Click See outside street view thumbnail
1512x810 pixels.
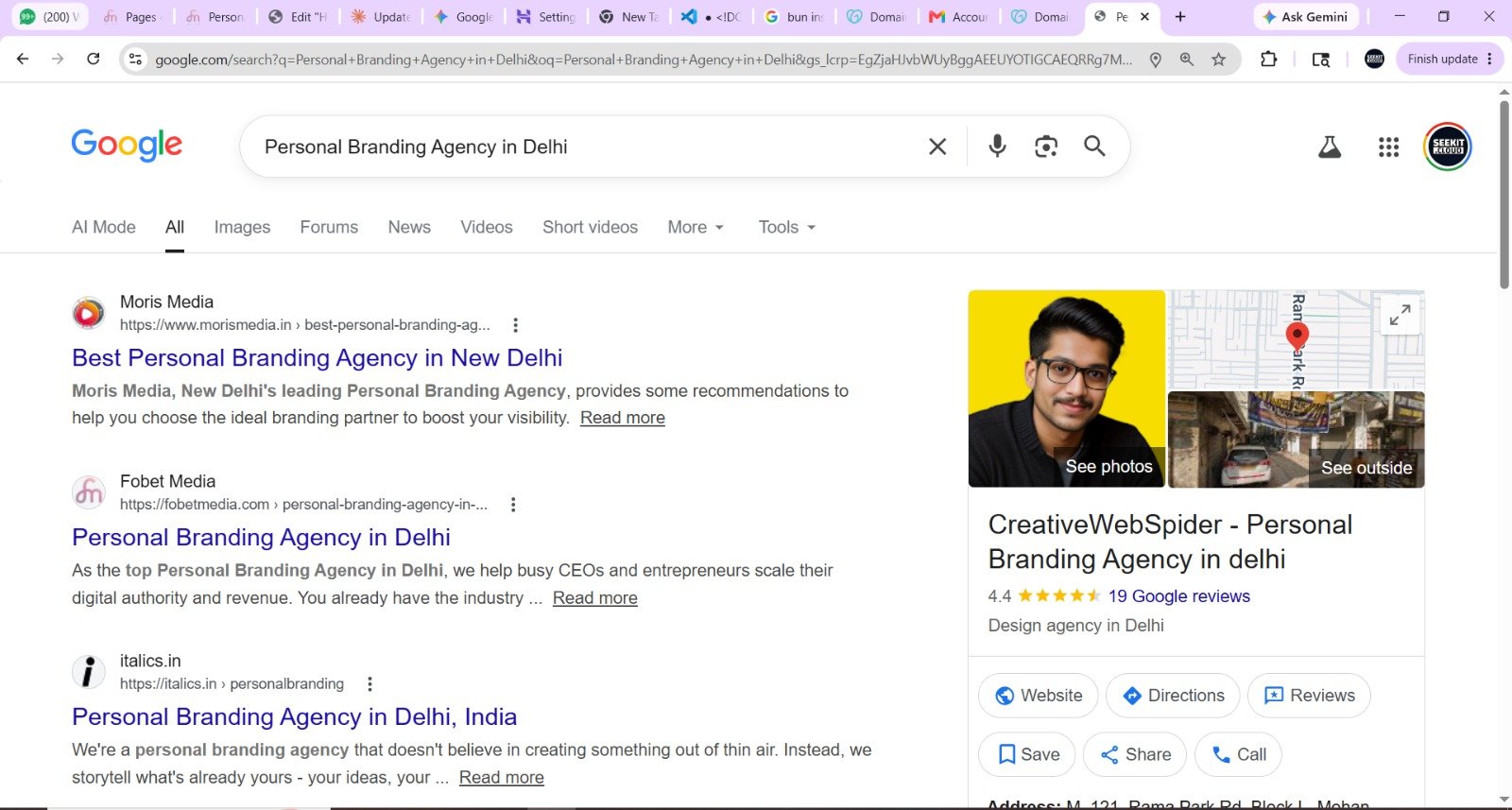(1297, 439)
